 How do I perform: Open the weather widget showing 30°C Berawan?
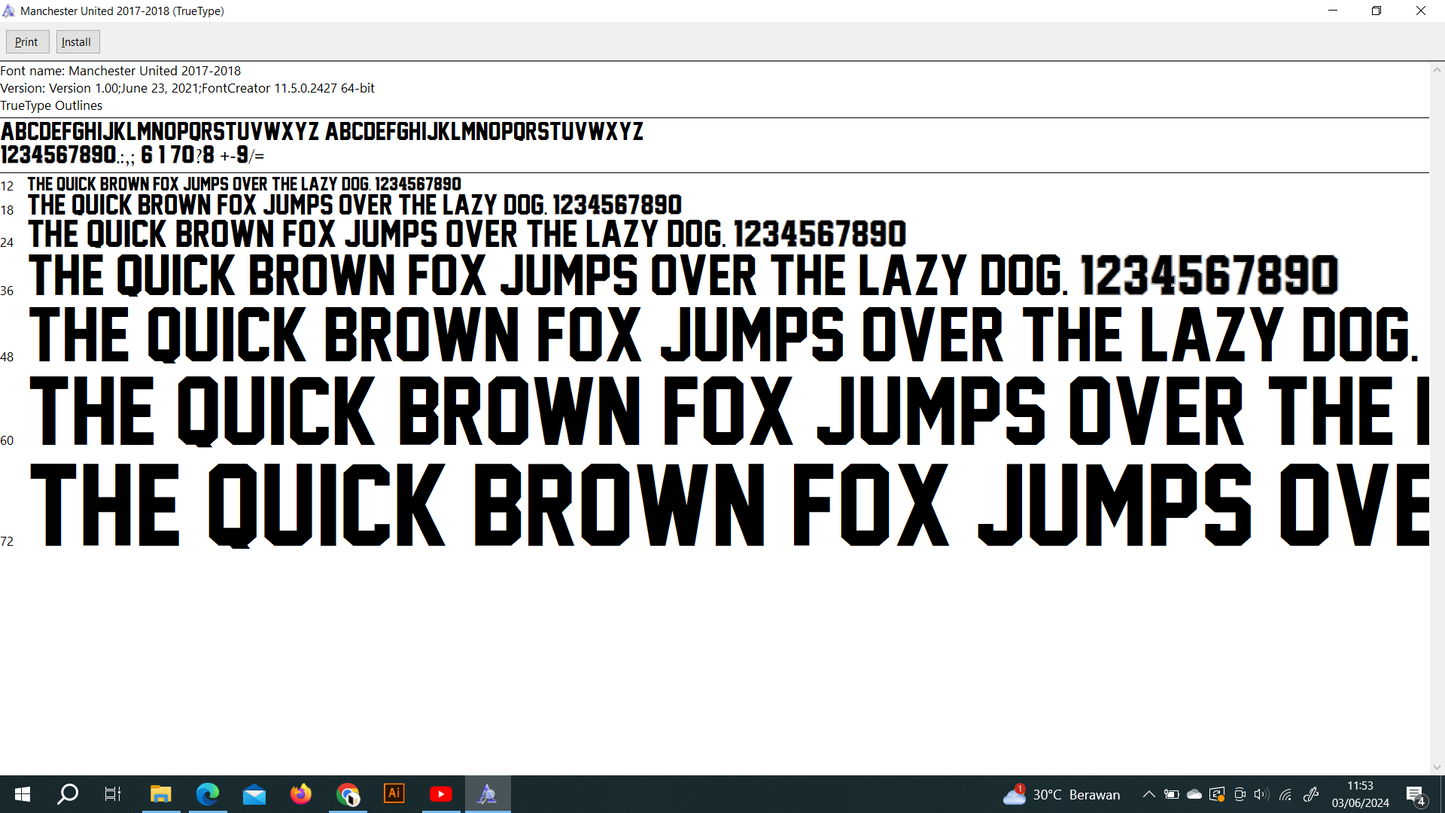pyautogui.click(x=1062, y=795)
